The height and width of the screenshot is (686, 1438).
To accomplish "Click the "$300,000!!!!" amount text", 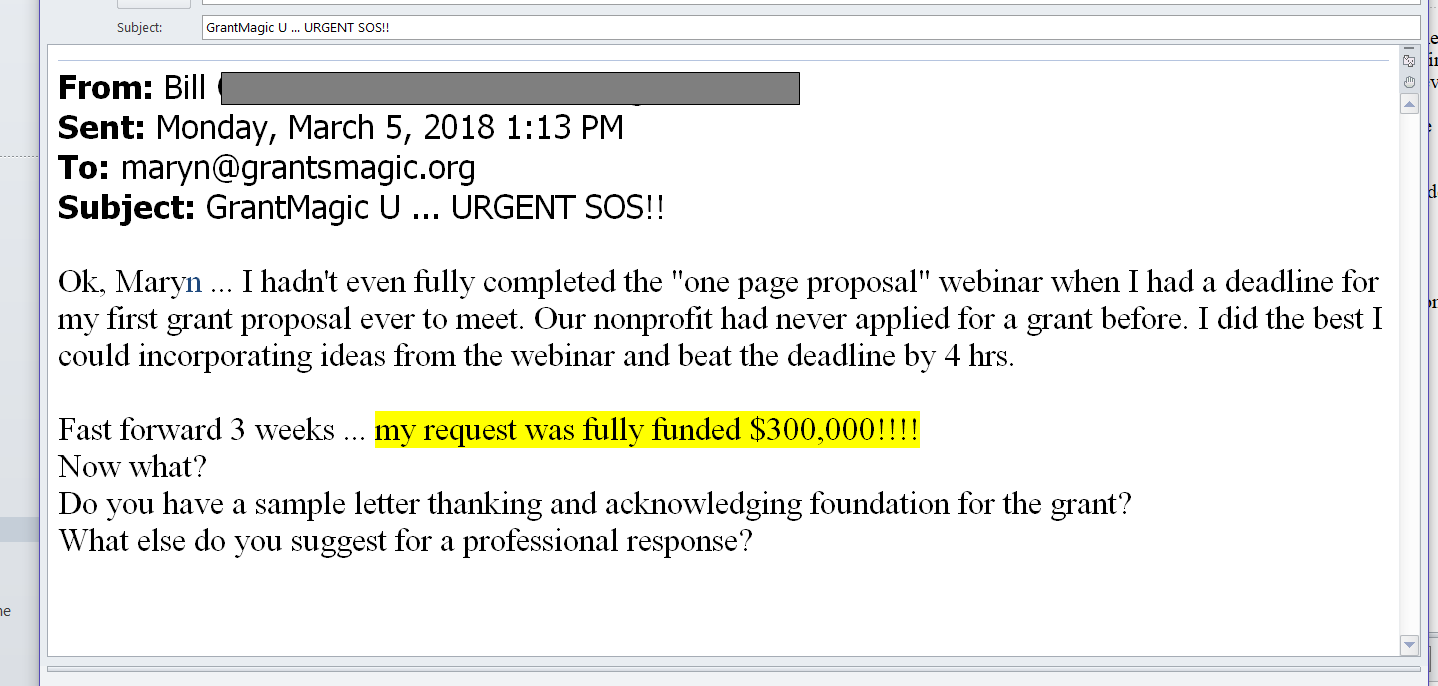I will click(834, 430).
